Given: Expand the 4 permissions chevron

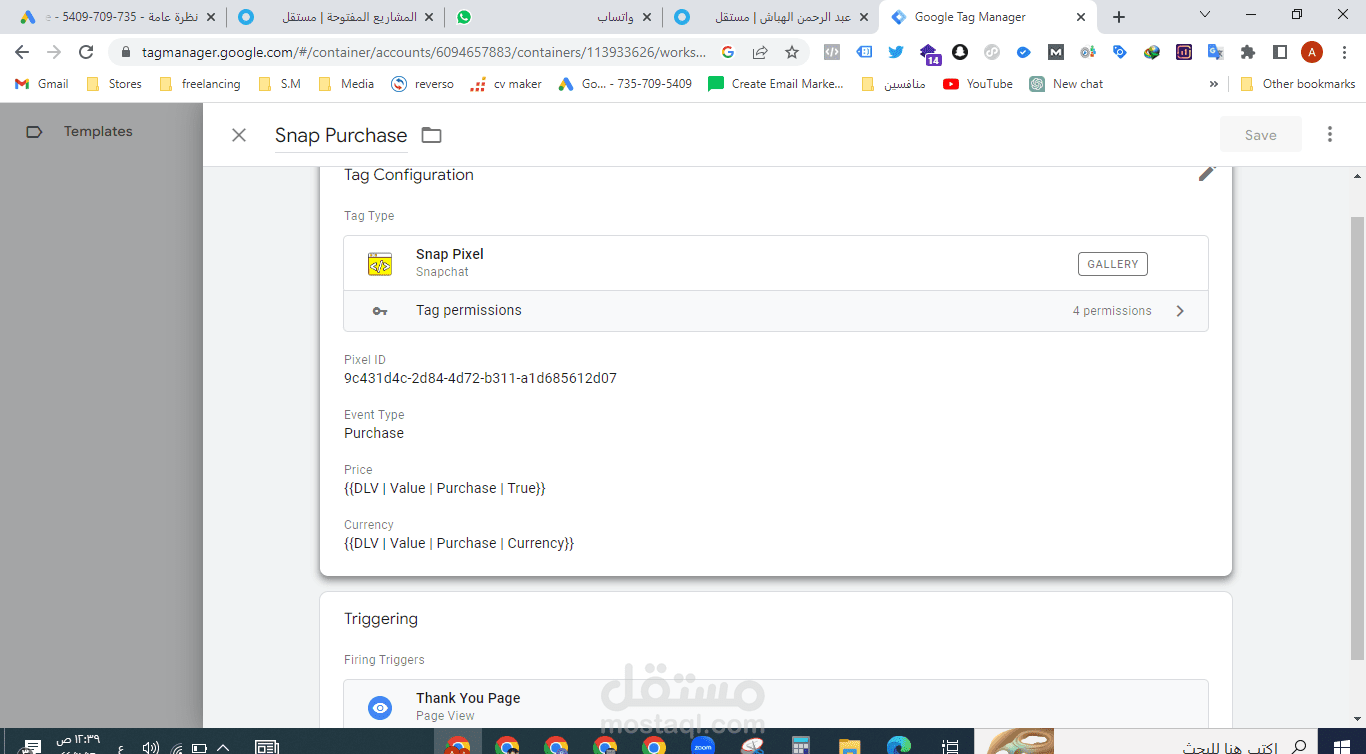Looking at the screenshot, I should click(x=1180, y=311).
